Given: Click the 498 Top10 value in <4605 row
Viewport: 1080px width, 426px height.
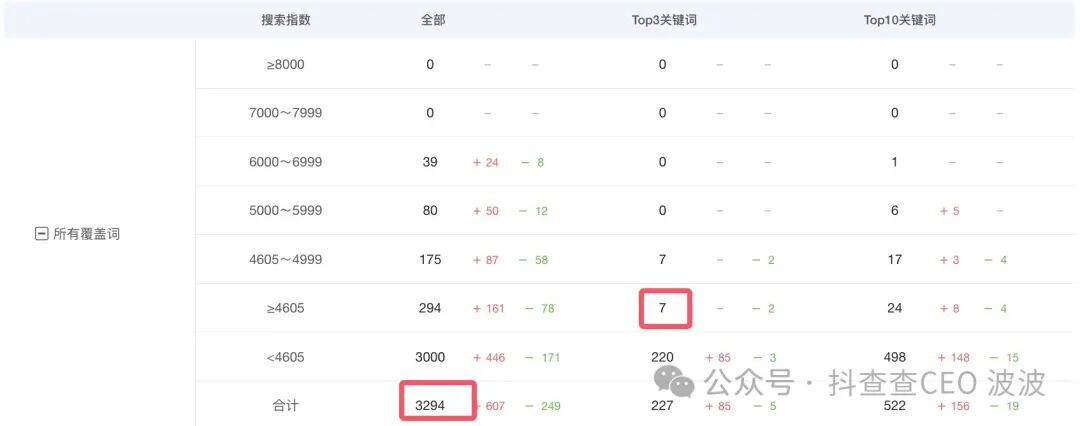Looking at the screenshot, I should pyautogui.click(x=895, y=357).
